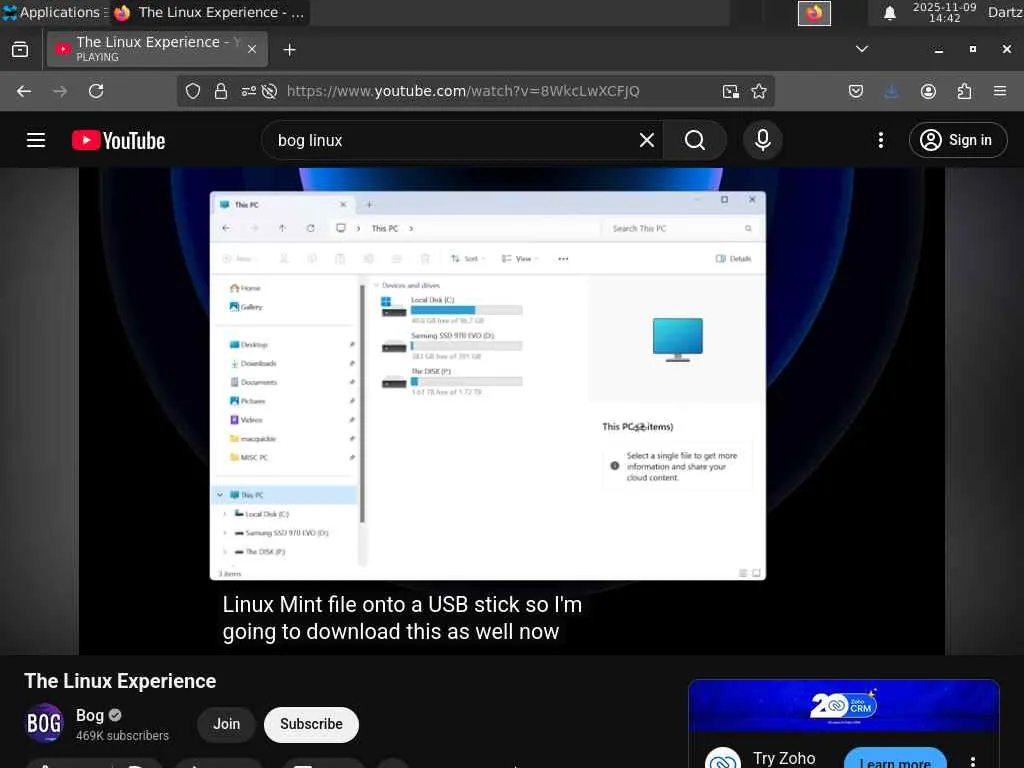This screenshot has height=768, width=1024.
Task: Open the YouTube guide hamburger menu
Action: click(x=35, y=140)
